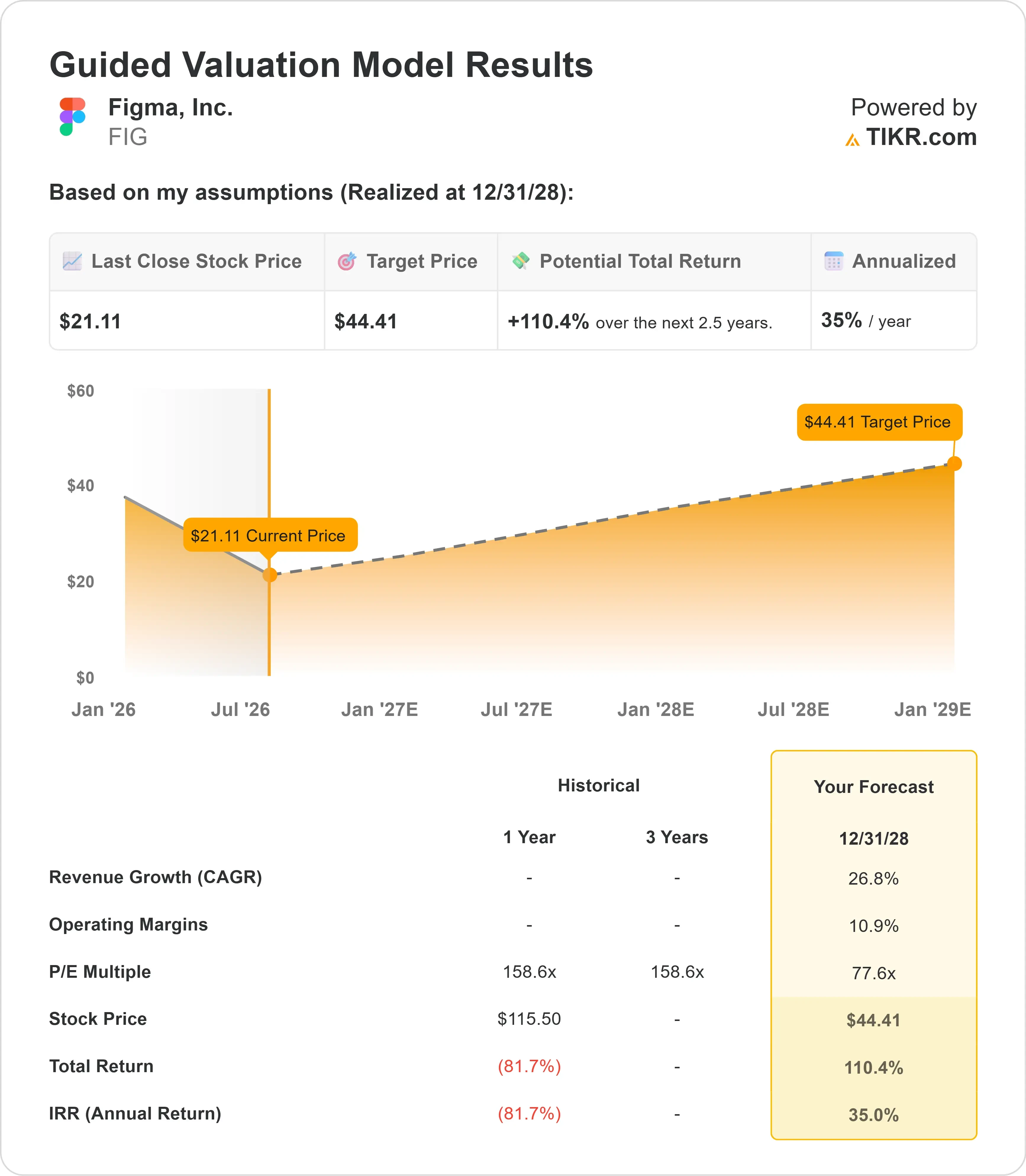Select the target price dot at chart end
Image resolution: width=1026 pixels, height=1176 pixels.
954,464
